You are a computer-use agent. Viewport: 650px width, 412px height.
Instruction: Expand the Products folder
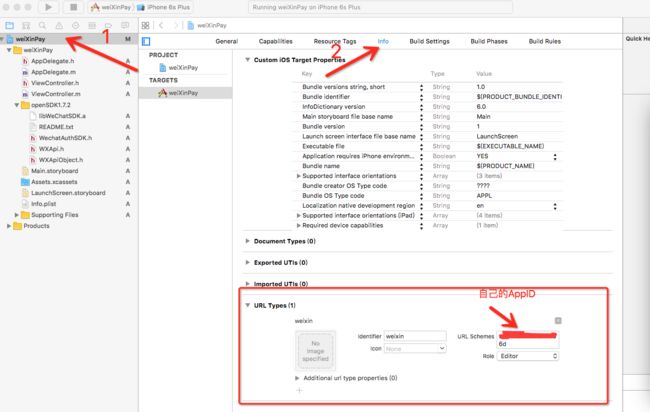pyautogui.click(x=9, y=226)
